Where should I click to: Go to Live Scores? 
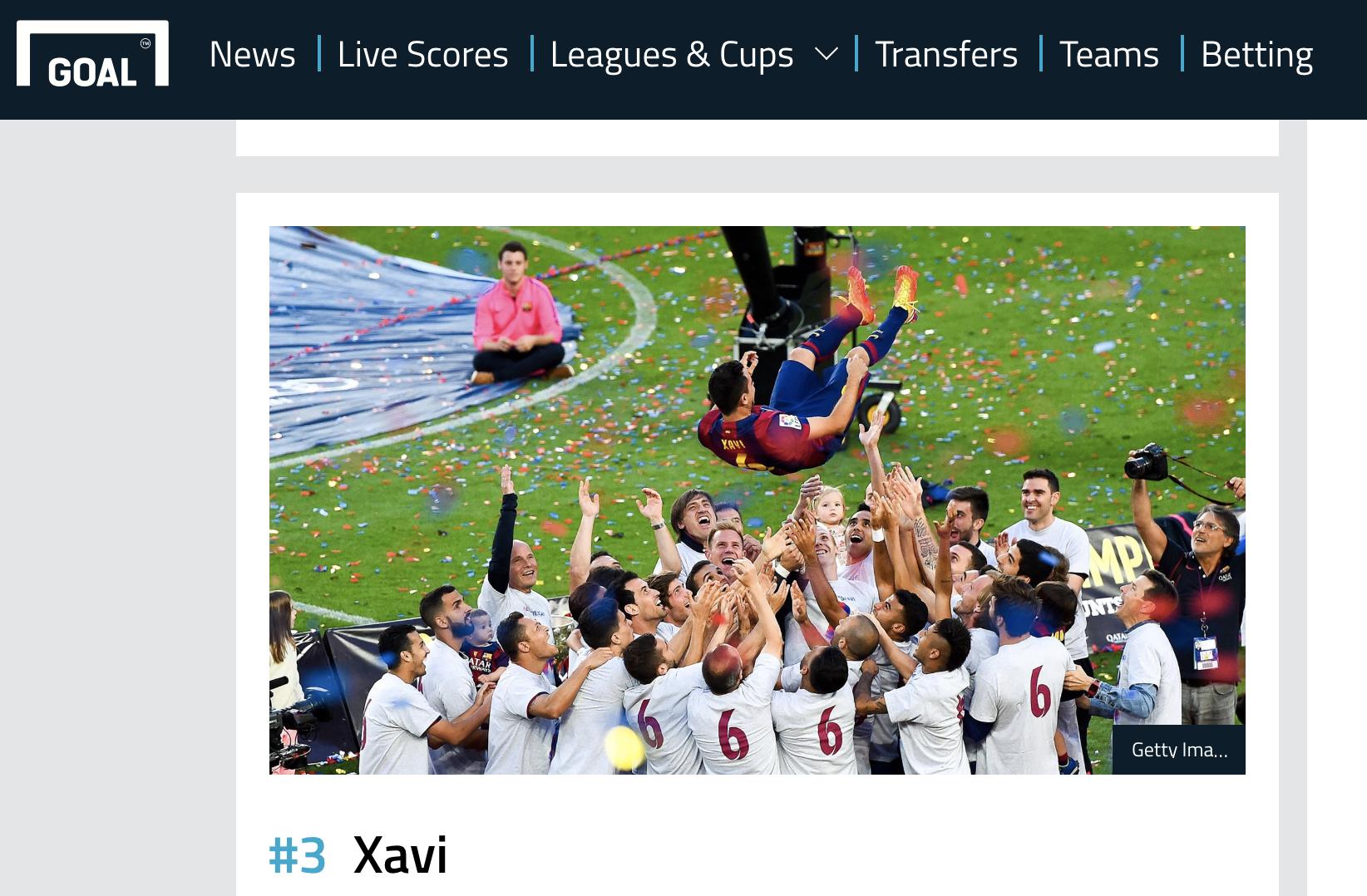(422, 54)
